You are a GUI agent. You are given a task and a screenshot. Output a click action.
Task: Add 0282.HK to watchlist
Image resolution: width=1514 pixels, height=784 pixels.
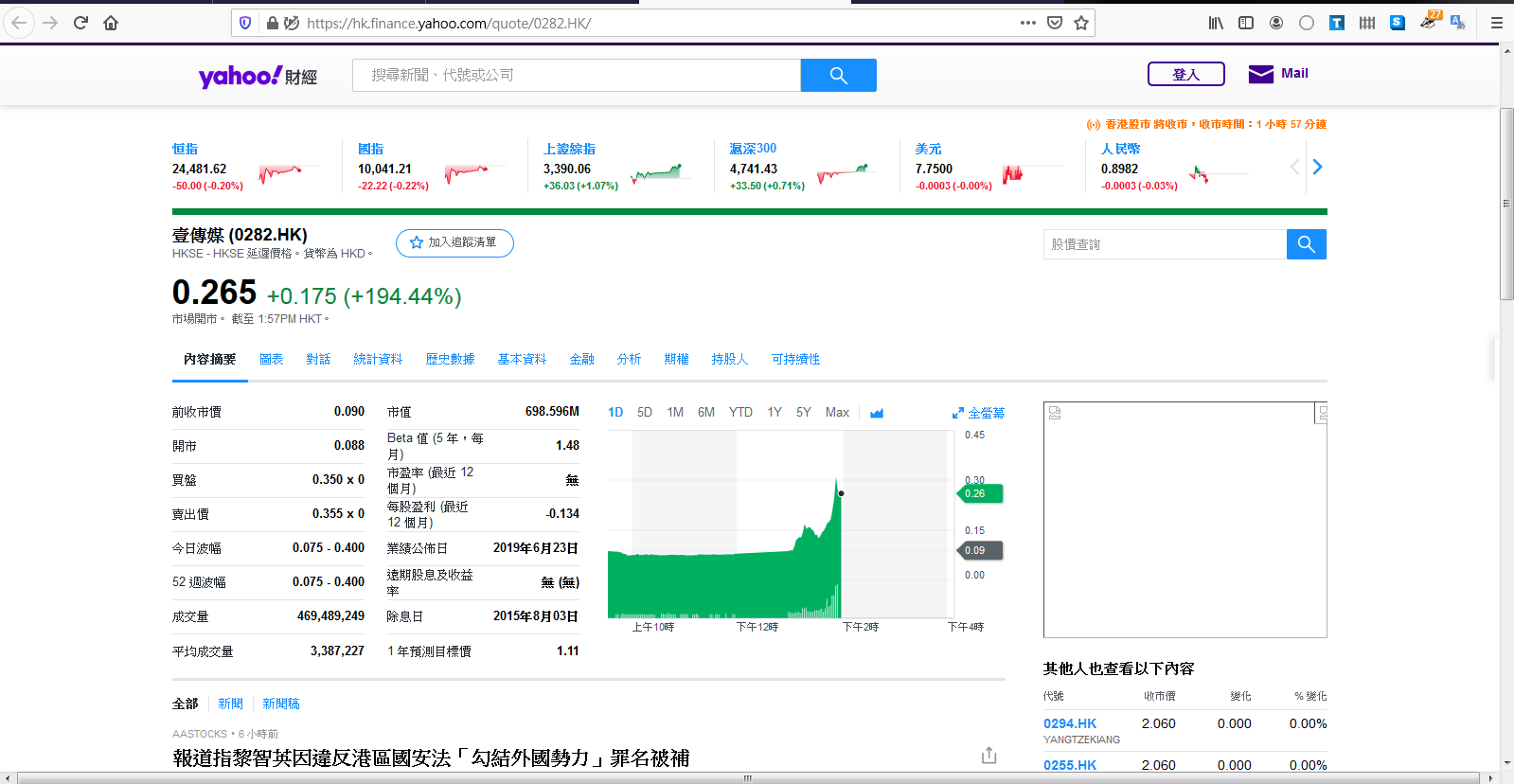(454, 243)
